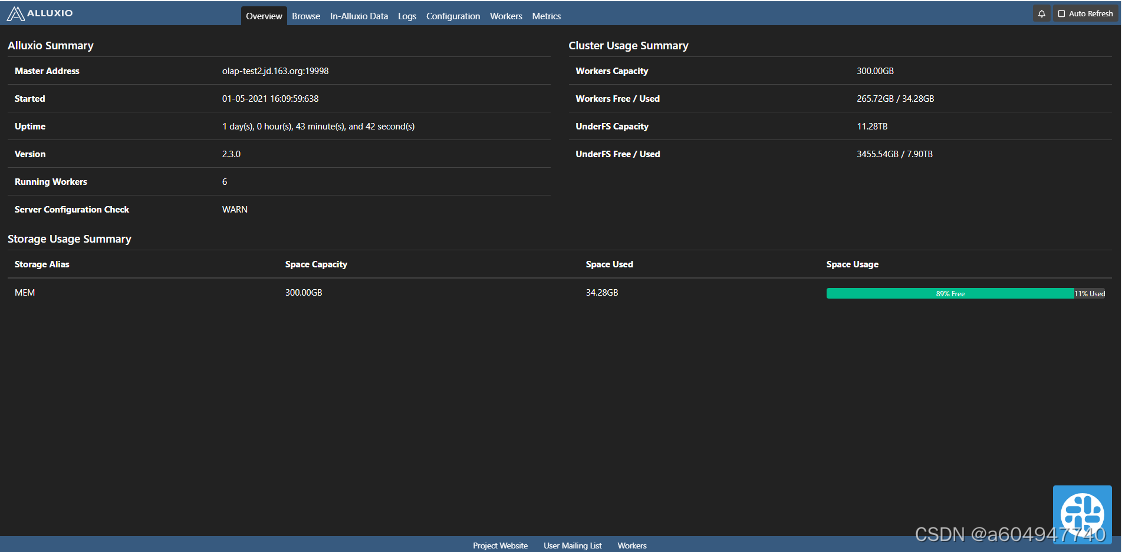
Task: Click the 'MEM' storage alias cell
Action: click(x=25, y=293)
